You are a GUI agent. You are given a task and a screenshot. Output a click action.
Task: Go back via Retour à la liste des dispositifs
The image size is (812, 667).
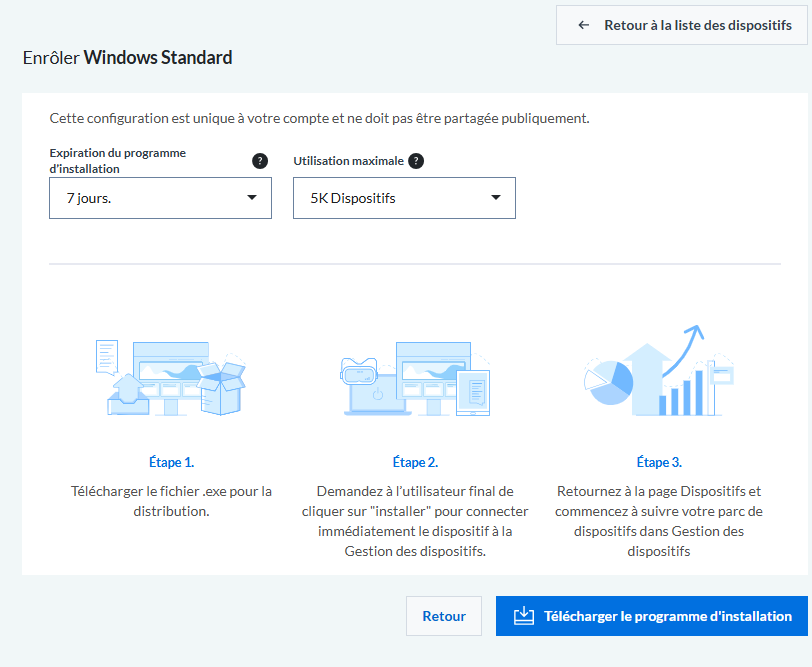[682, 25]
